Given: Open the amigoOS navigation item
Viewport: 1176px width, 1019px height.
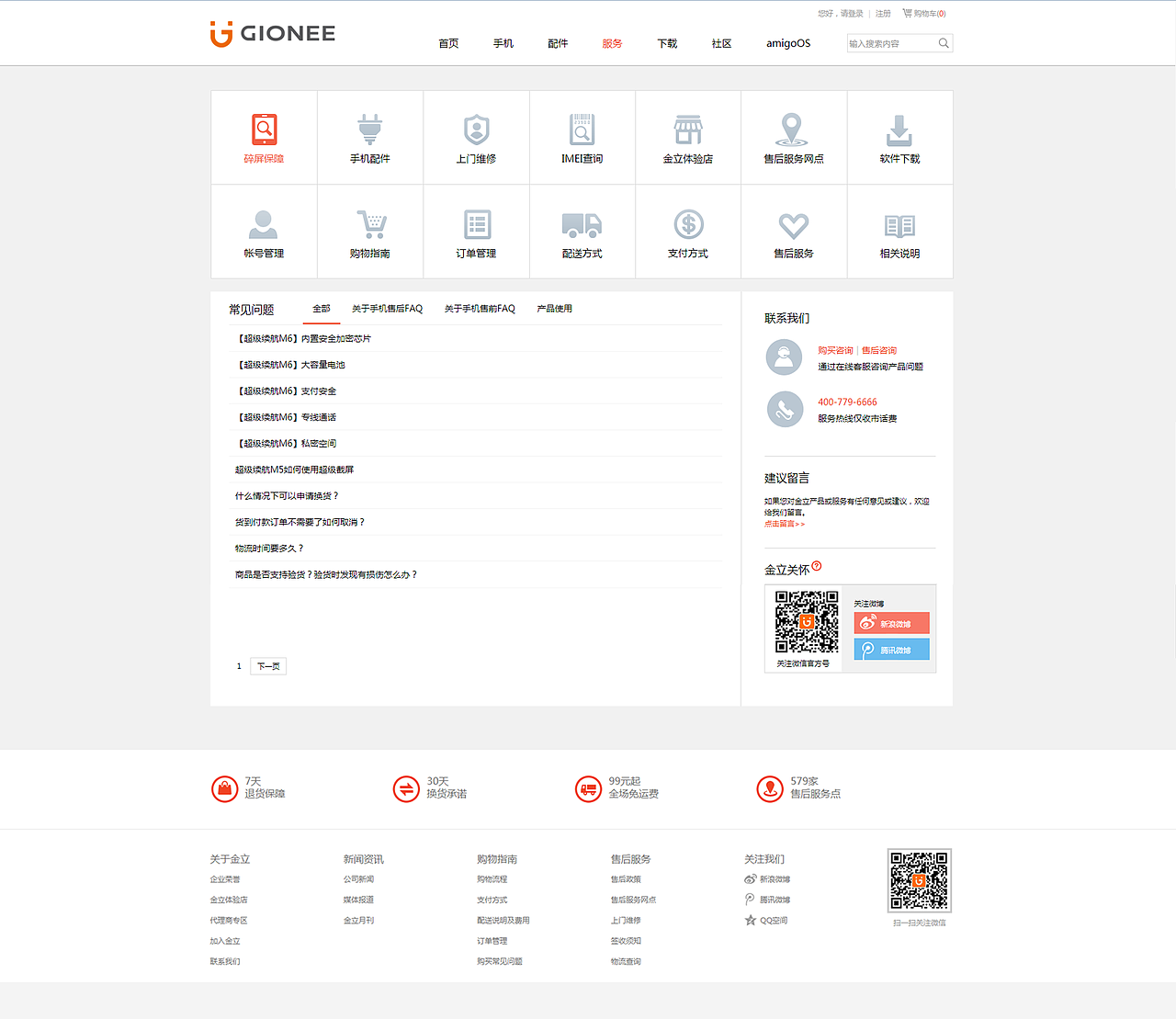Looking at the screenshot, I should click(x=788, y=43).
